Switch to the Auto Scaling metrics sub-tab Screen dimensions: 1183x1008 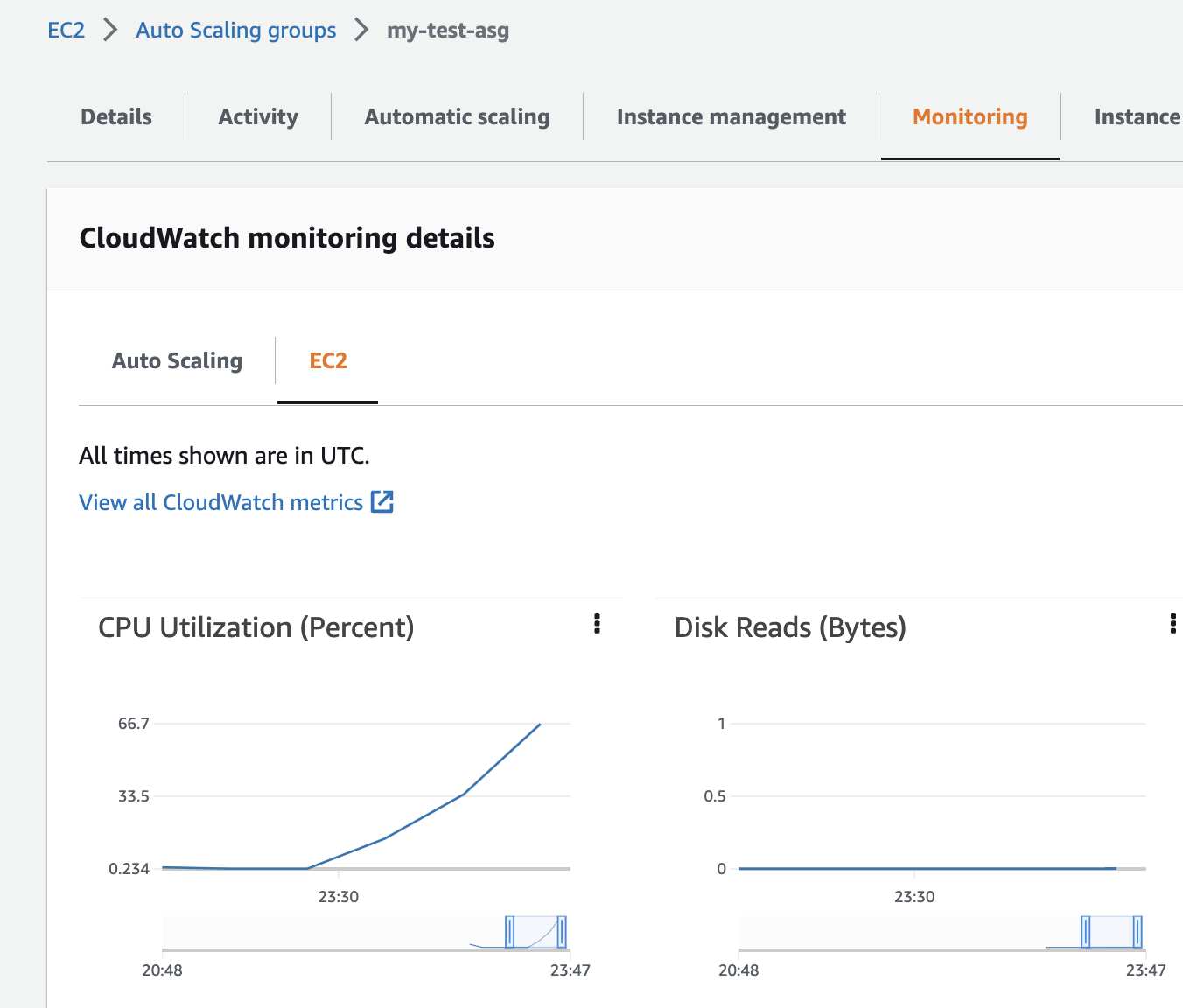[178, 361]
